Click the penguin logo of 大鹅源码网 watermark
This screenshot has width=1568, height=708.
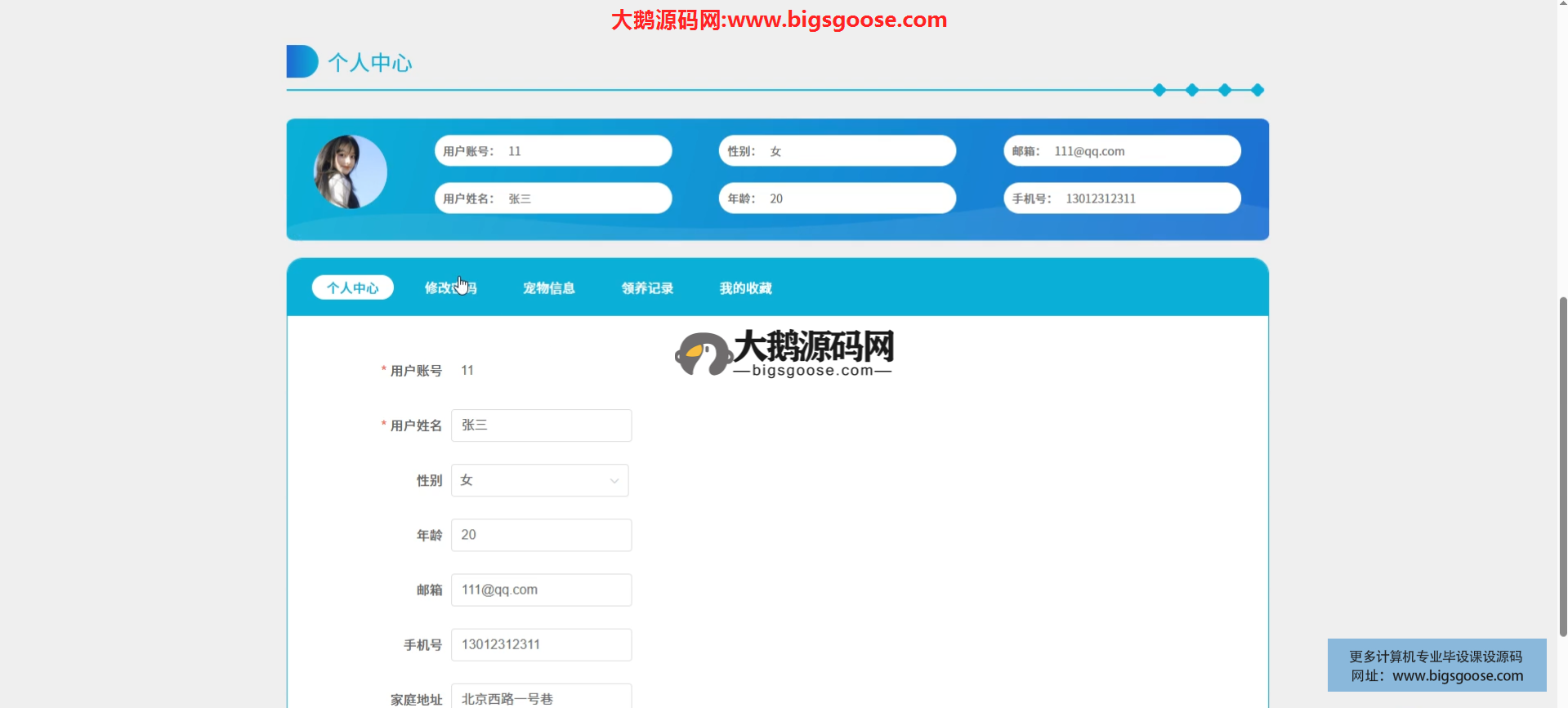[x=702, y=354]
